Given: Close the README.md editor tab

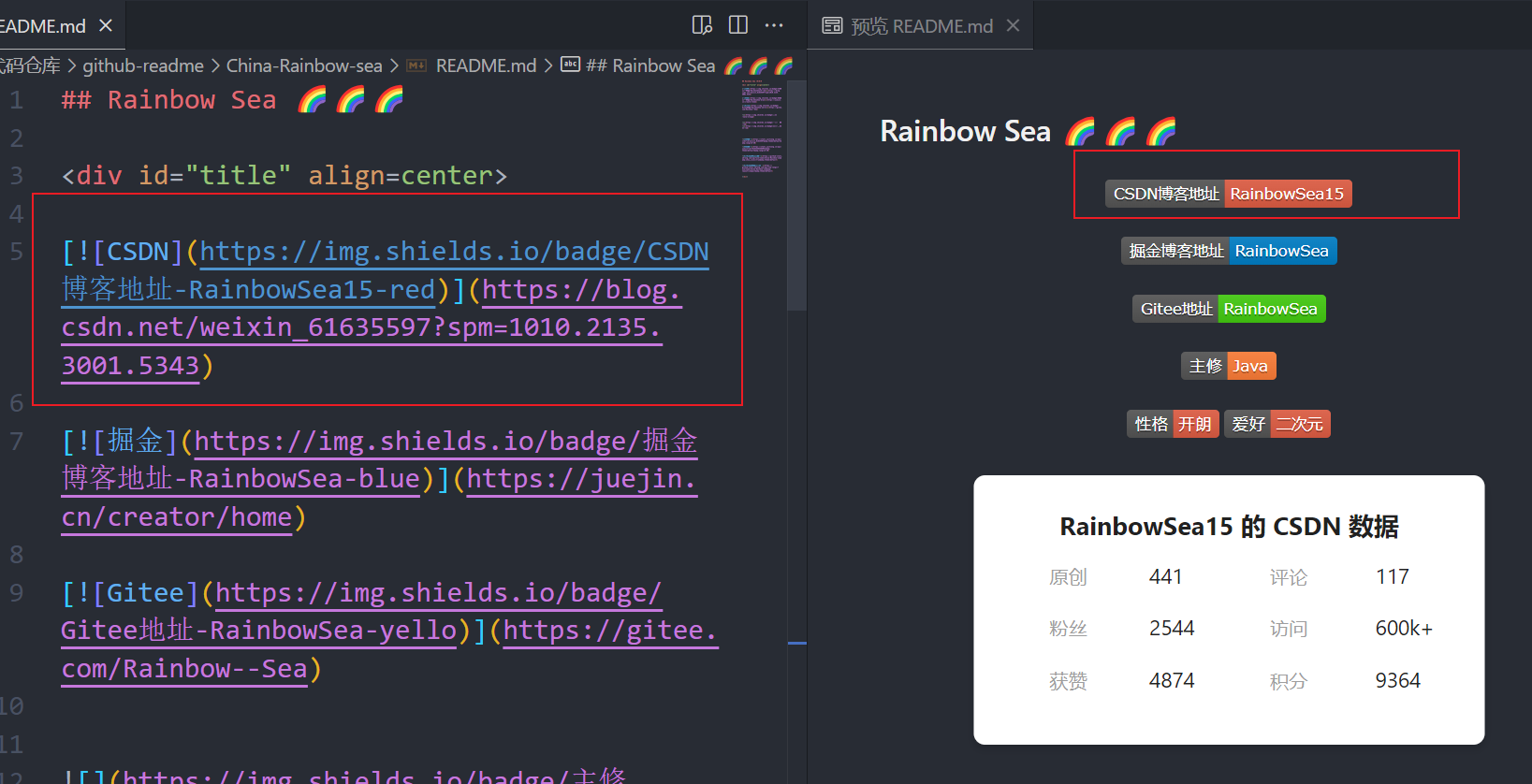Looking at the screenshot, I should [106, 25].
